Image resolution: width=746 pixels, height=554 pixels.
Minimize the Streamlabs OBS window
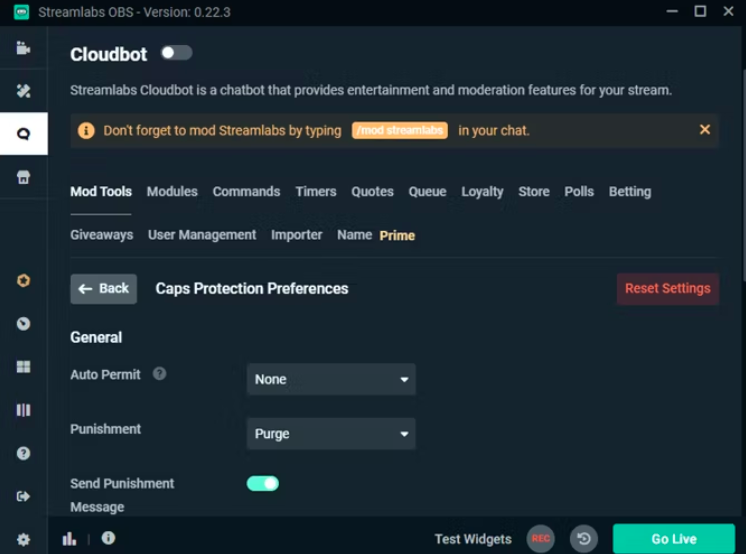(672, 11)
